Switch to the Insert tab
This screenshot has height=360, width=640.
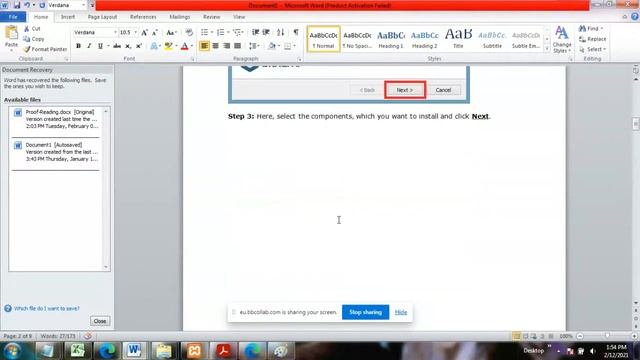click(68, 17)
